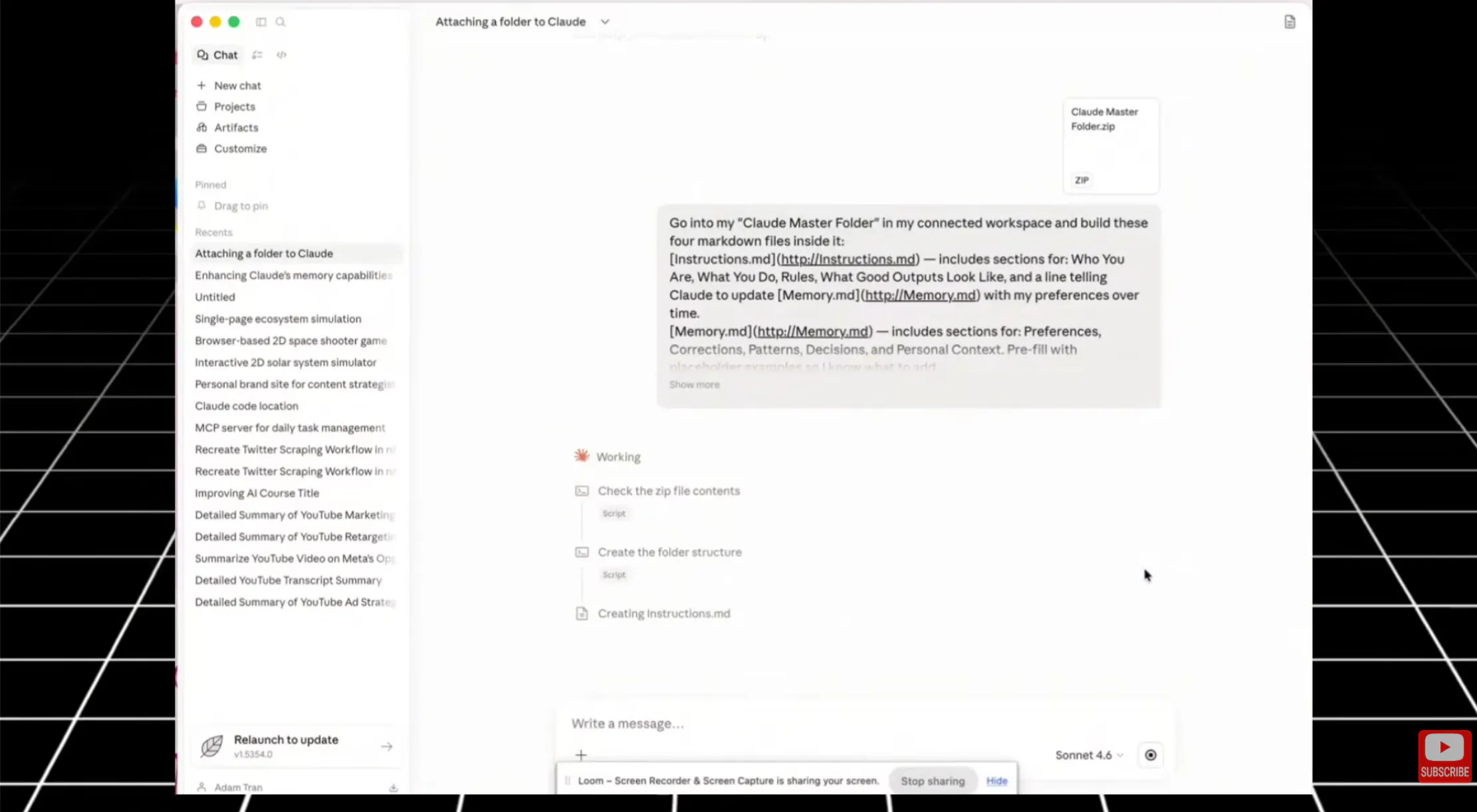
Task: Open recent chat Attaching a folder to Claude
Action: [x=298, y=254]
